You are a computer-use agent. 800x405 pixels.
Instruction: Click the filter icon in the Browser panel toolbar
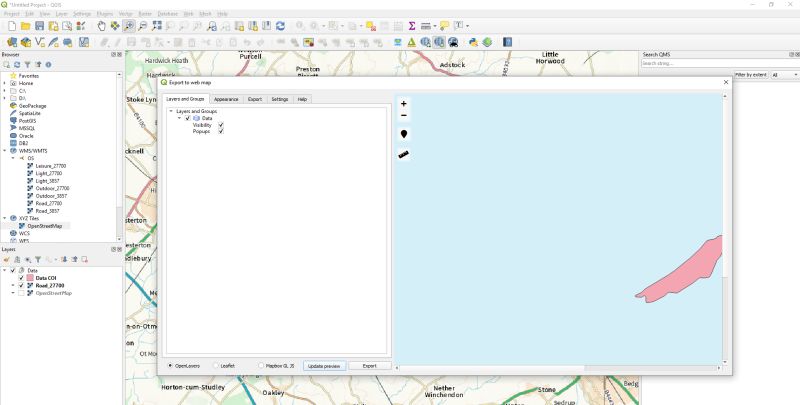click(28, 65)
